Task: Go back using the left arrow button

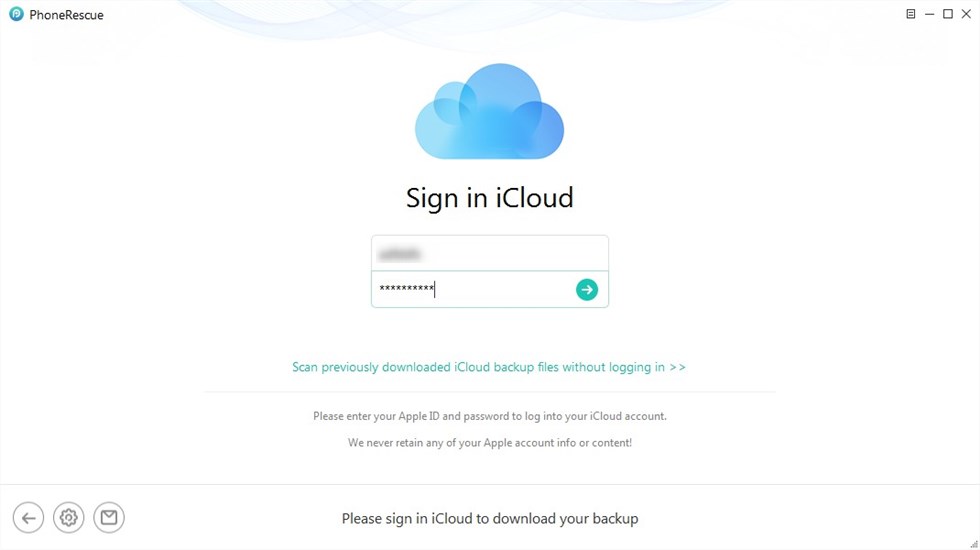Action: tap(28, 518)
